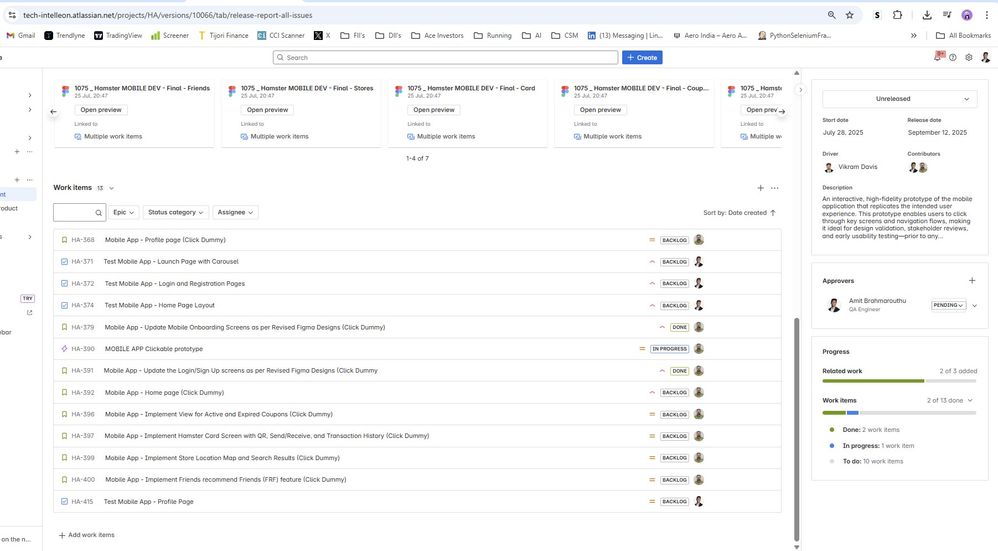Click the epic lightning icon of HA-390

point(64,349)
